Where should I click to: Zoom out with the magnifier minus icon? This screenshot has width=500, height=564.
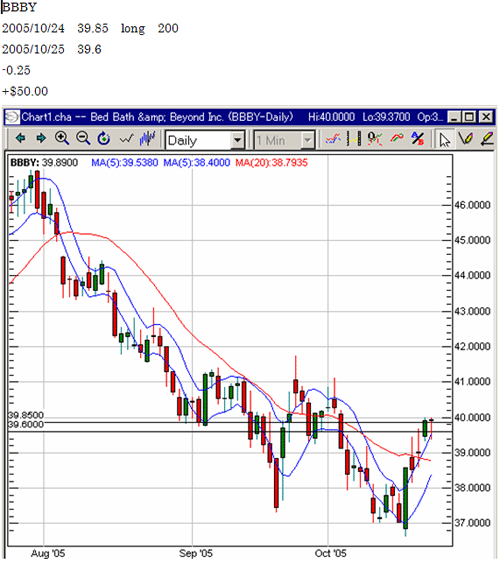83,138
